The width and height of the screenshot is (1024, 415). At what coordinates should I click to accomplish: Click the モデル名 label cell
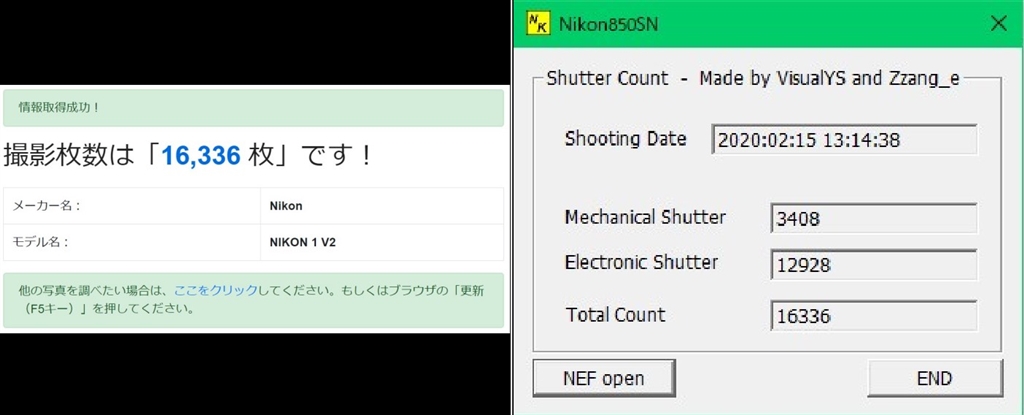click(x=132, y=242)
